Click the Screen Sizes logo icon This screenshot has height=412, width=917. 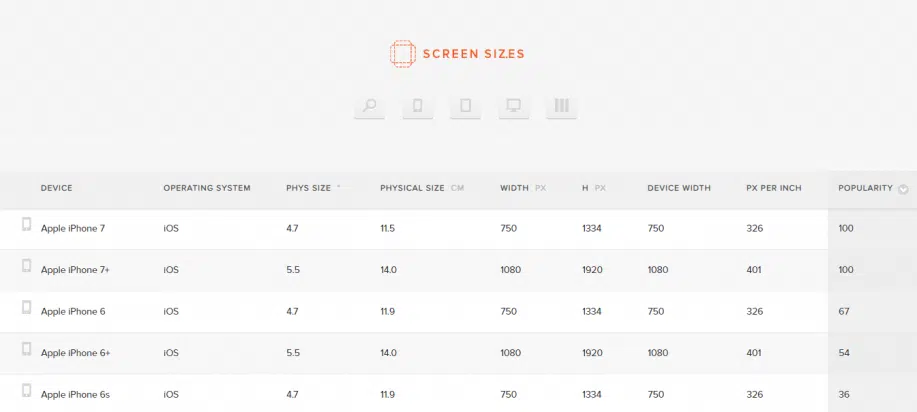(x=402, y=54)
